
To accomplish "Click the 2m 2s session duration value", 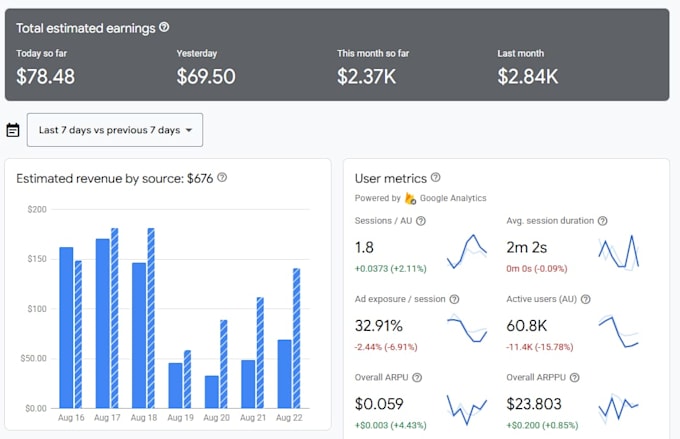I will (x=526, y=248).
